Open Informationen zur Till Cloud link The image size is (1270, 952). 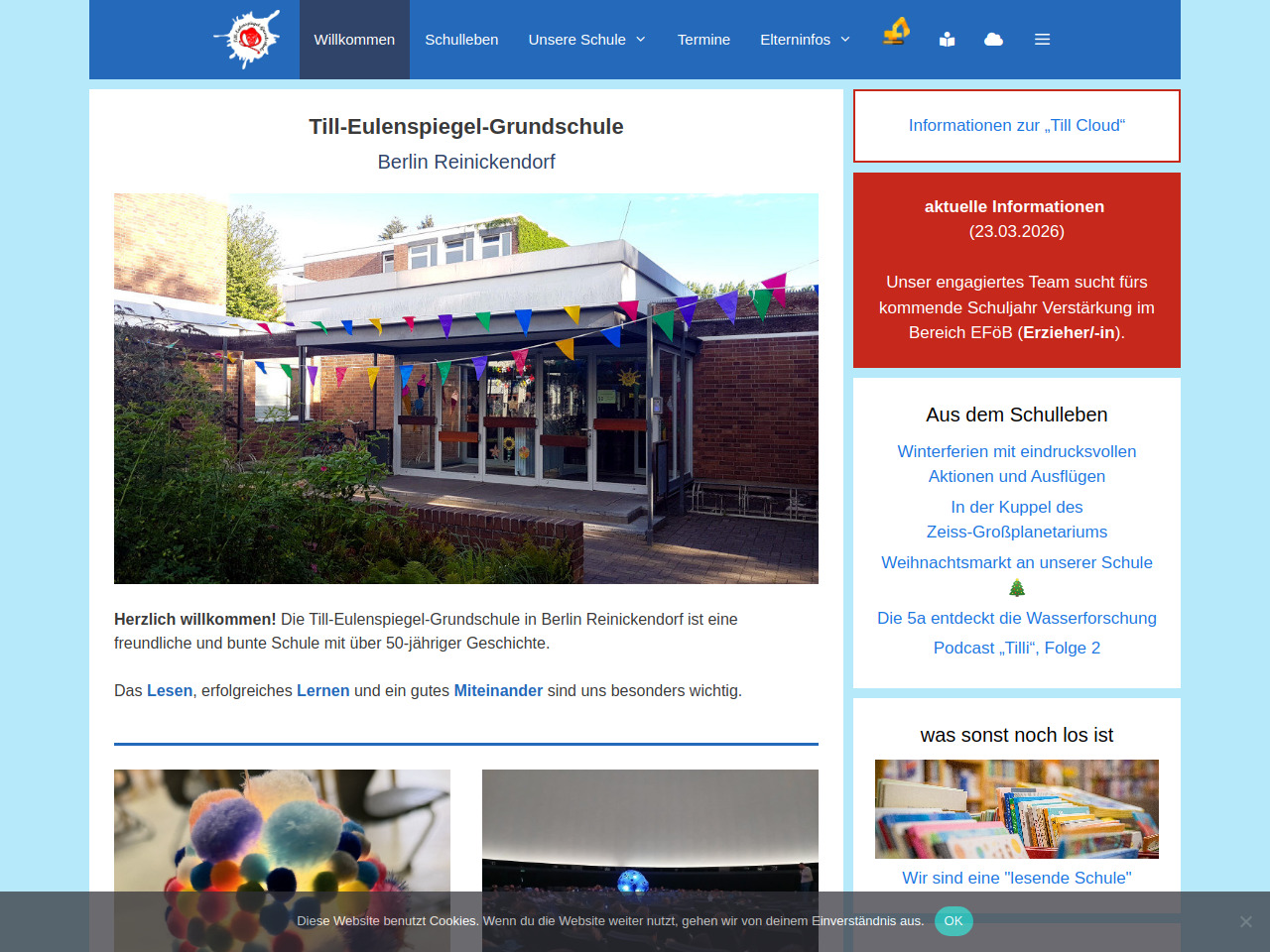pos(1016,126)
